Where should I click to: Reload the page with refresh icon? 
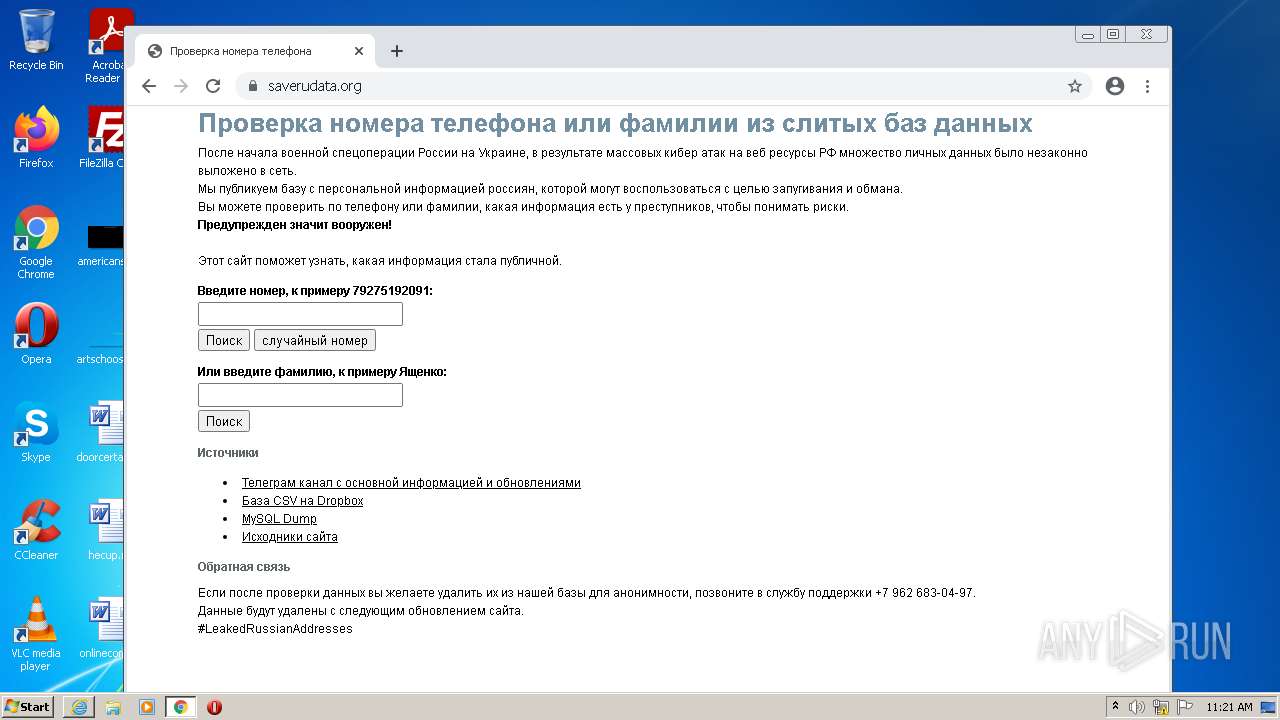tap(213, 86)
